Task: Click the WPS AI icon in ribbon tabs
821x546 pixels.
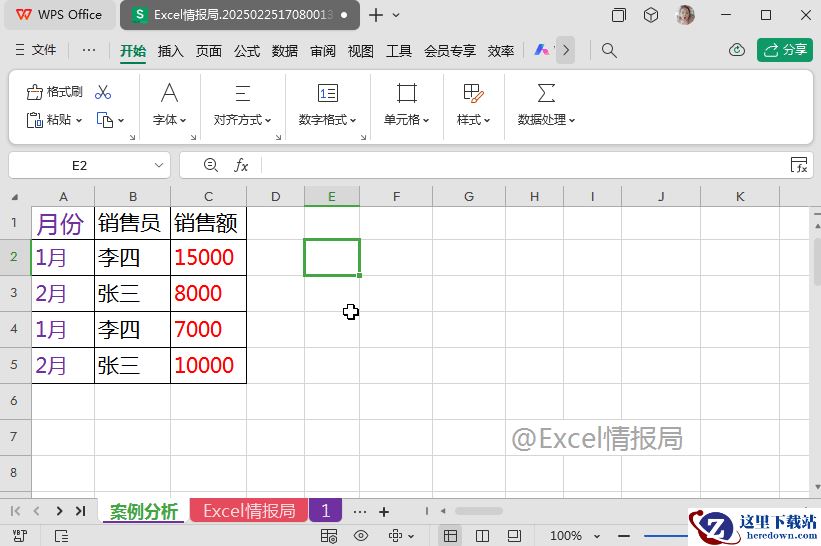Action: pos(541,50)
